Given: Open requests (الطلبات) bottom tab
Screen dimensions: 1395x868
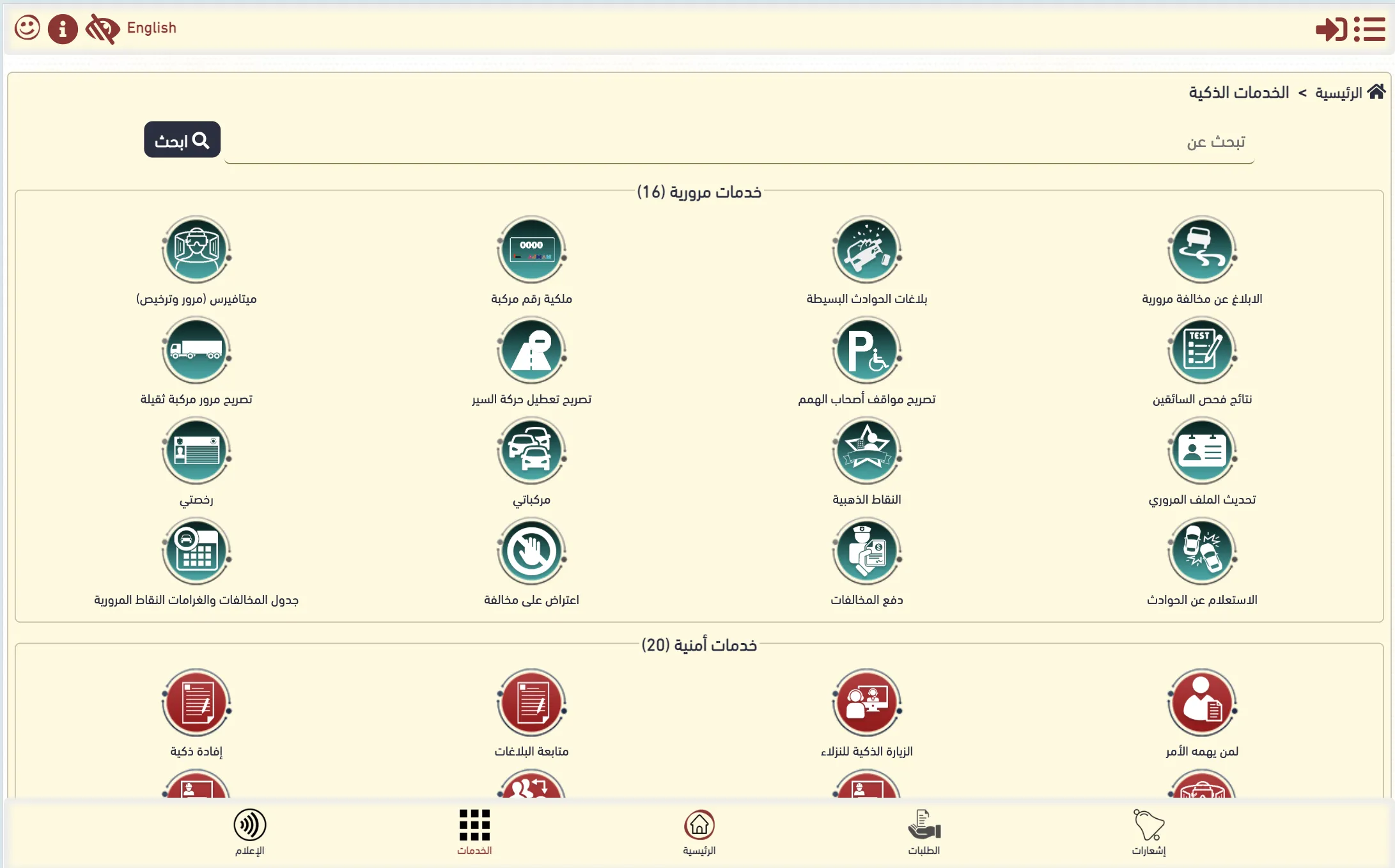Looking at the screenshot, I should coord(924,832).
